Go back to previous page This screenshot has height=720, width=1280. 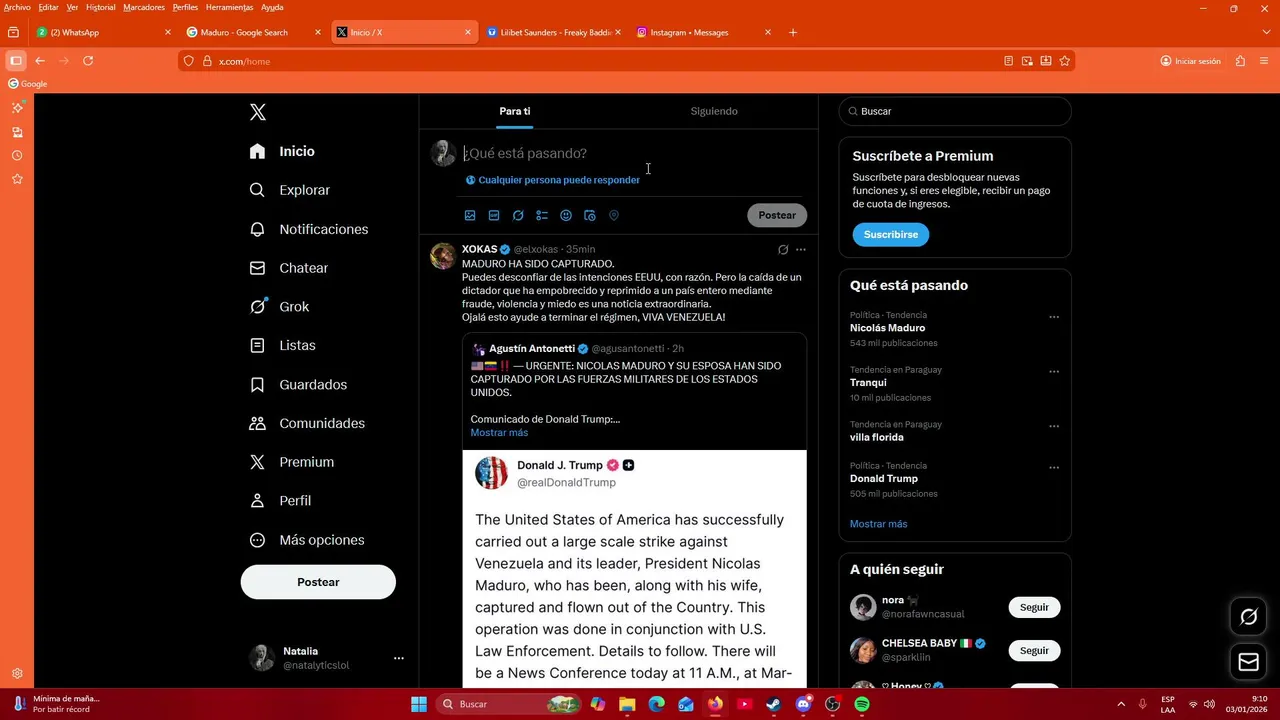tap(40, 61)
